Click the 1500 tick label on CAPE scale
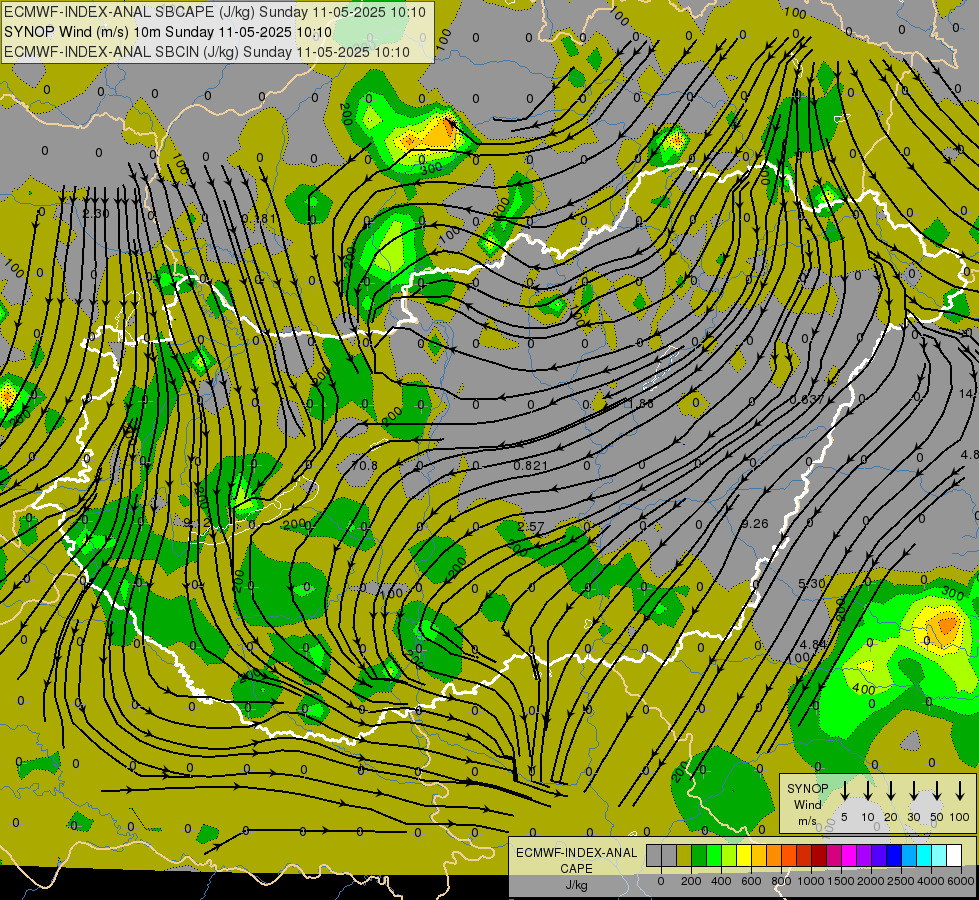Image resolution: width=979 pixels, height=900 pixels. (x=840, y=881)
